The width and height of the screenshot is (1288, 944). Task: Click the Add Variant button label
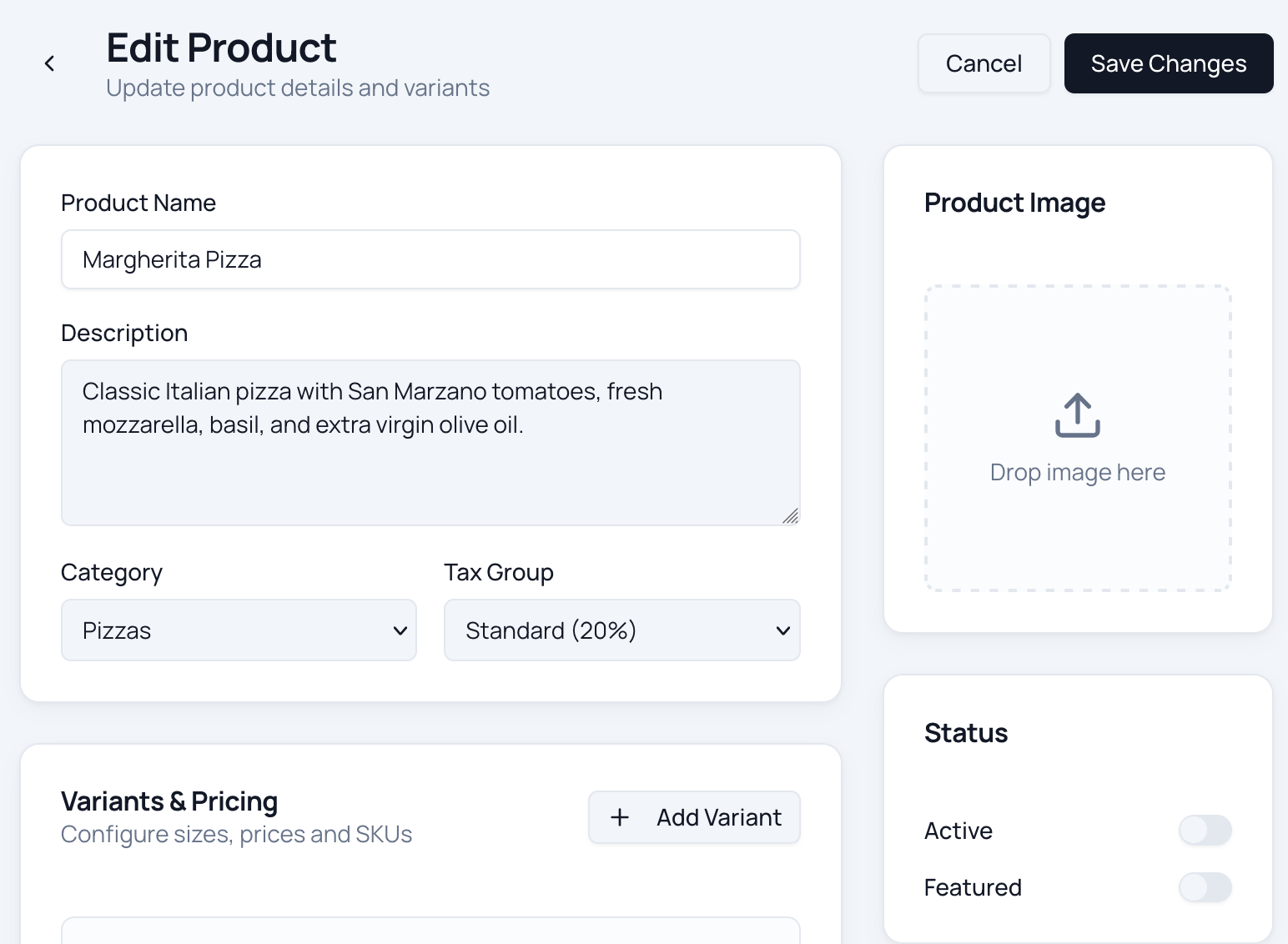[x=718, y=817]
